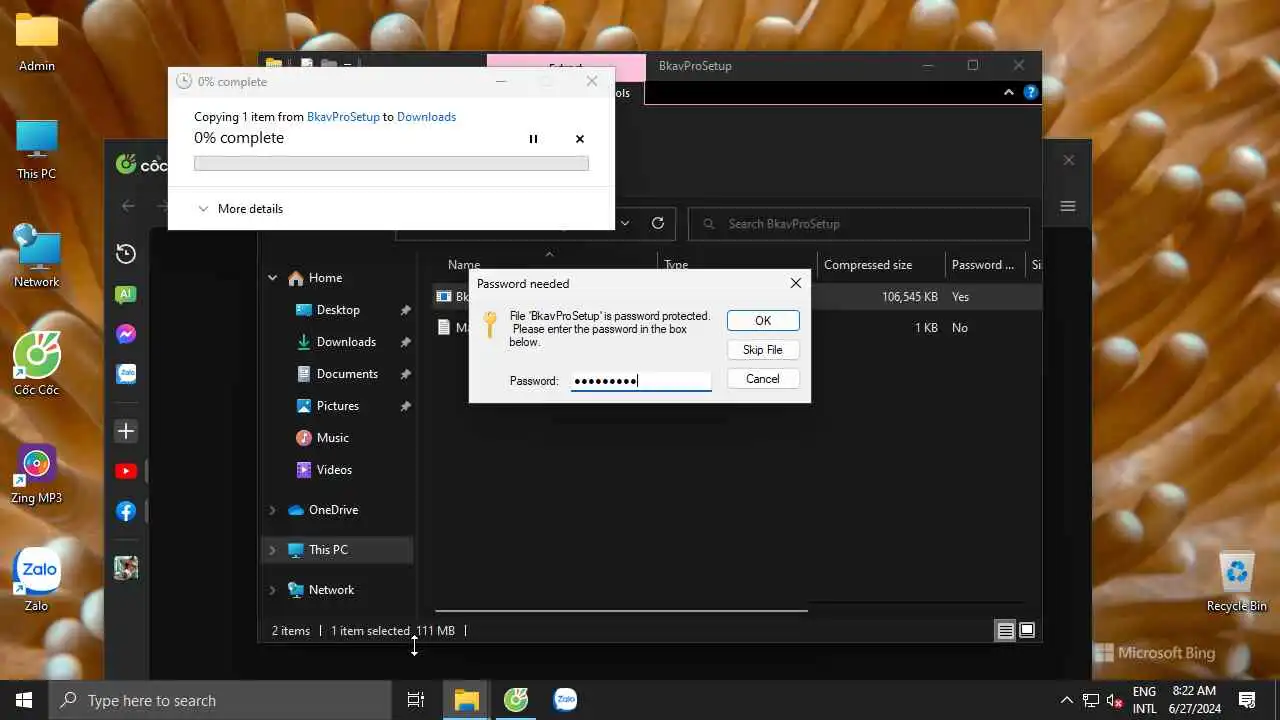Screen dimensions: 1280x720
Task: Open Pictures in navigation pane
Action: tap(338, 406)
